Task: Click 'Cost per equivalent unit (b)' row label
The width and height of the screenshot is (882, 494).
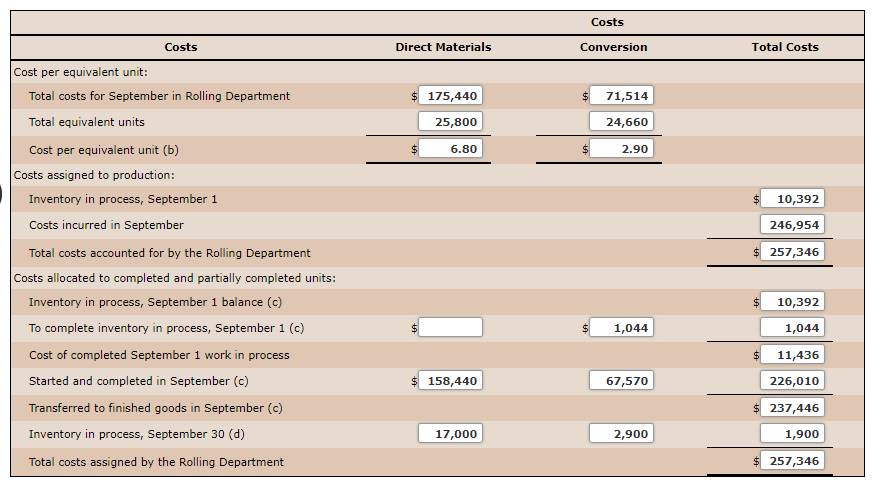Action: 104,150
